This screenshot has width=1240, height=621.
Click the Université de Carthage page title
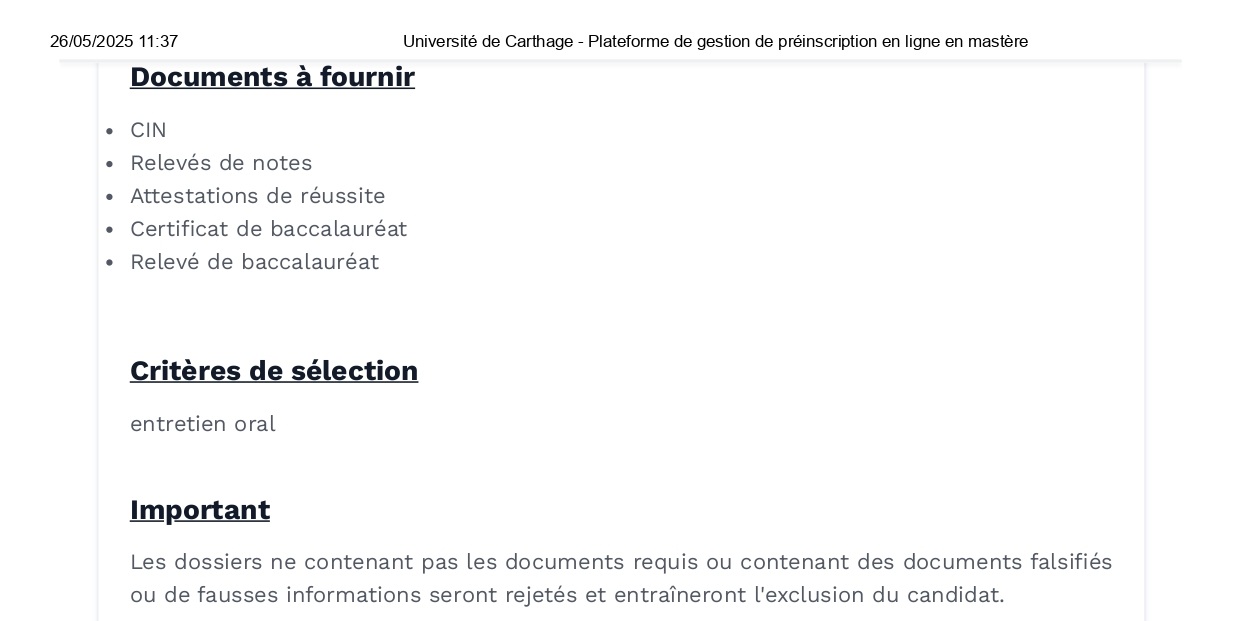tap(715, 42)
